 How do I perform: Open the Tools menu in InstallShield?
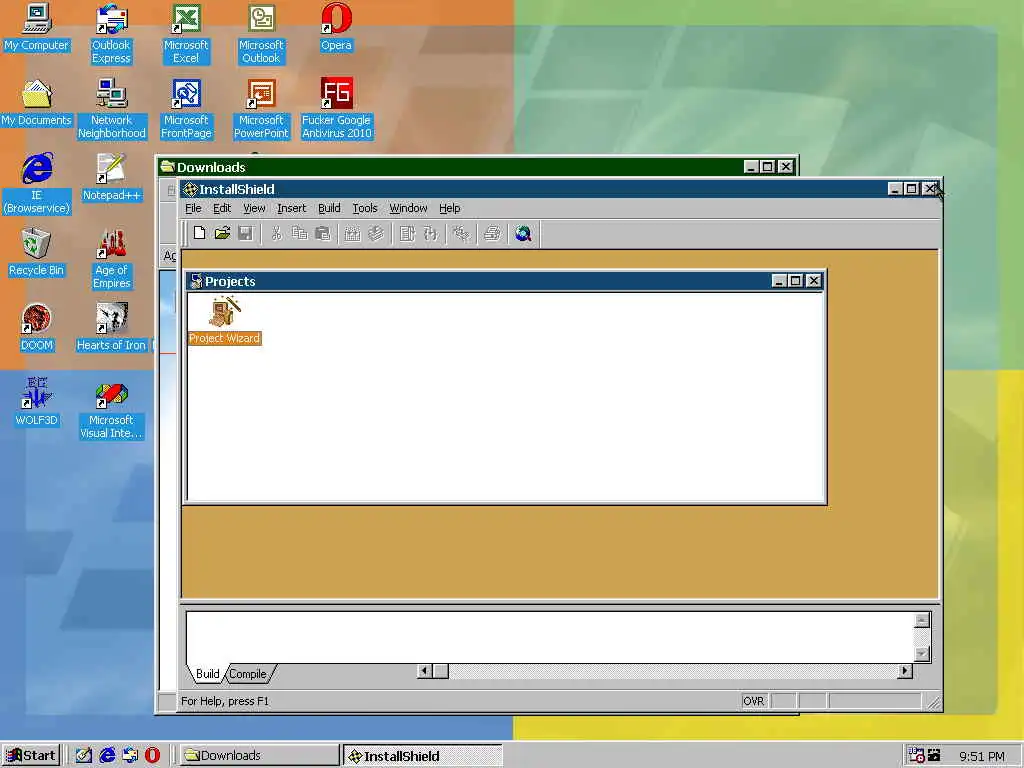click(365, 208)
